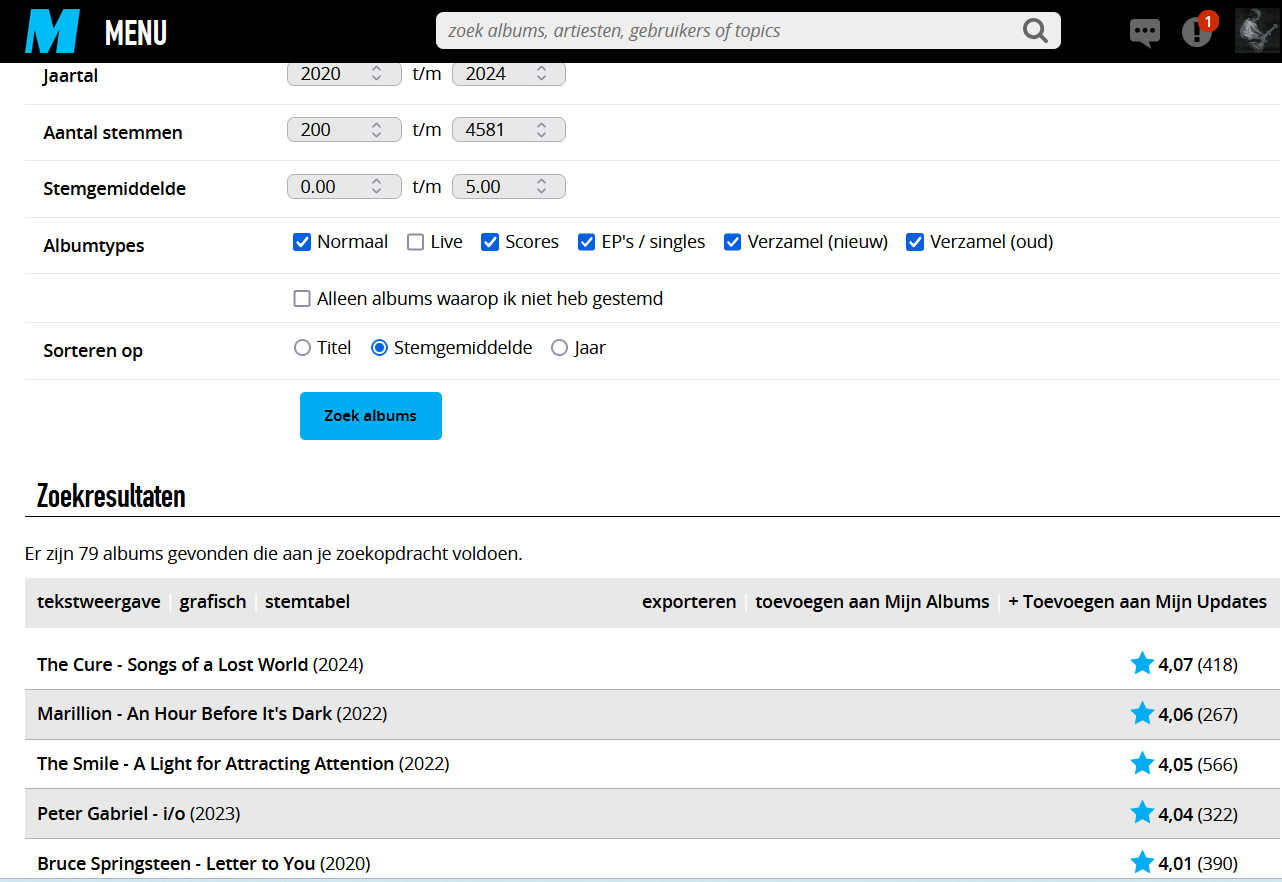Screen dimensions: 1282x882
Task: Enable the Live album type checkbox
Action: pyautogui.click(x=415, y=242)
